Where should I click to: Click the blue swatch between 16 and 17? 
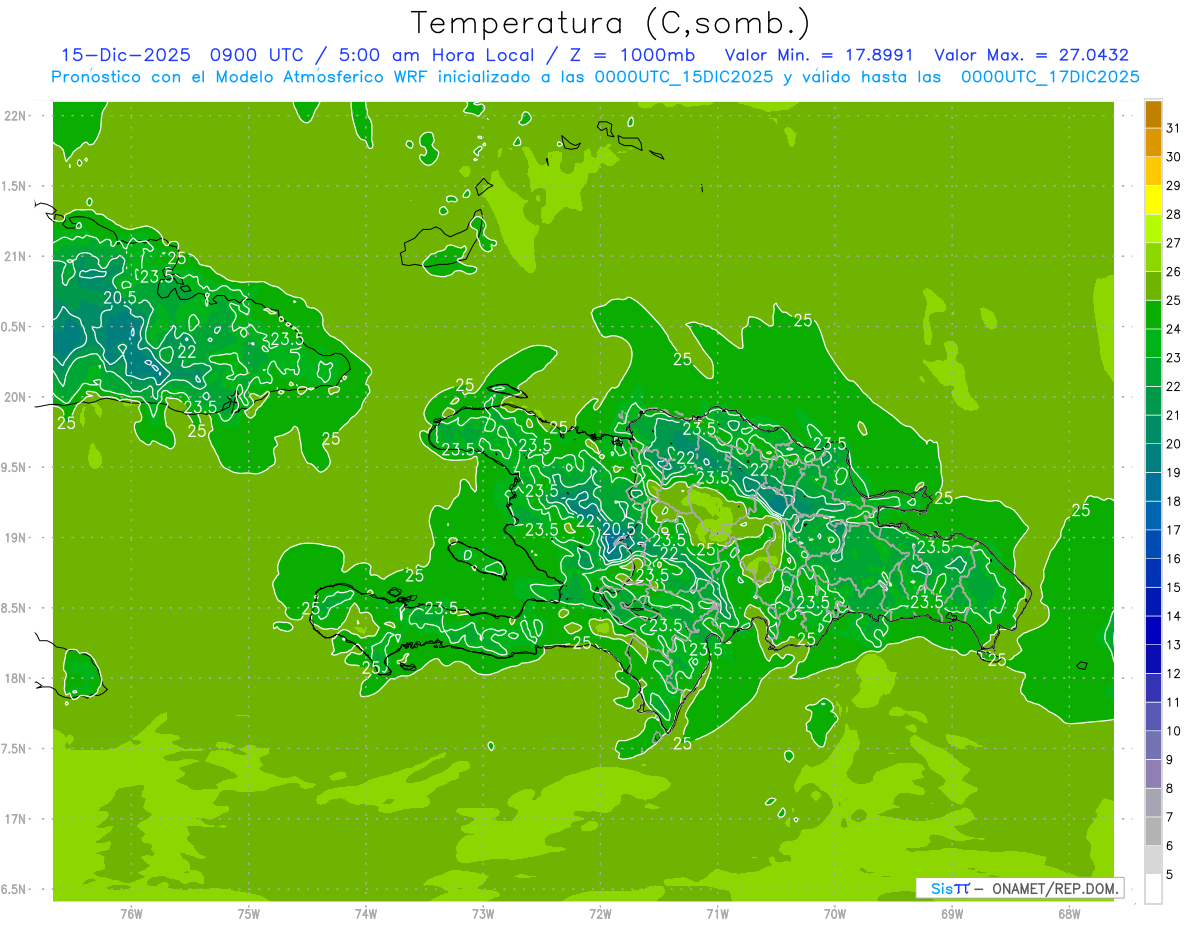coord(1153,544)
